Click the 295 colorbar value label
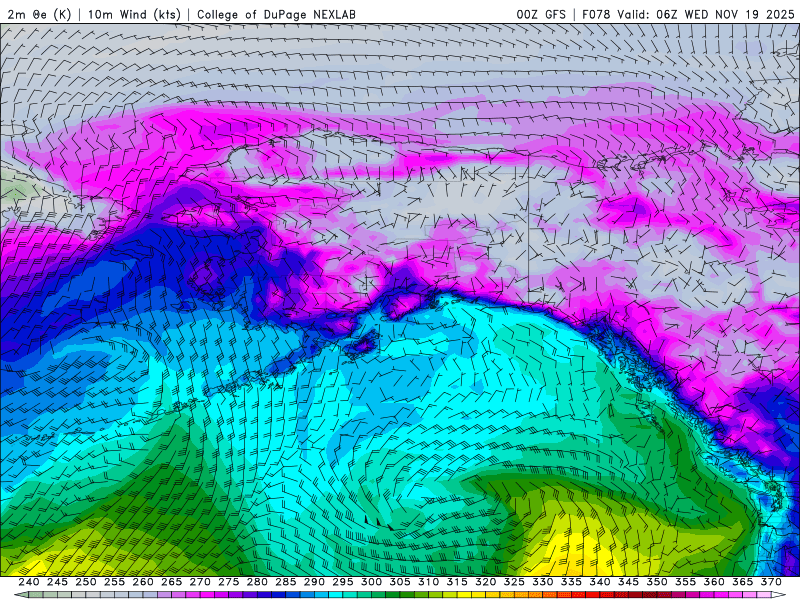The height and width of the screenshot is (600, 800). [x=343, y=582]
